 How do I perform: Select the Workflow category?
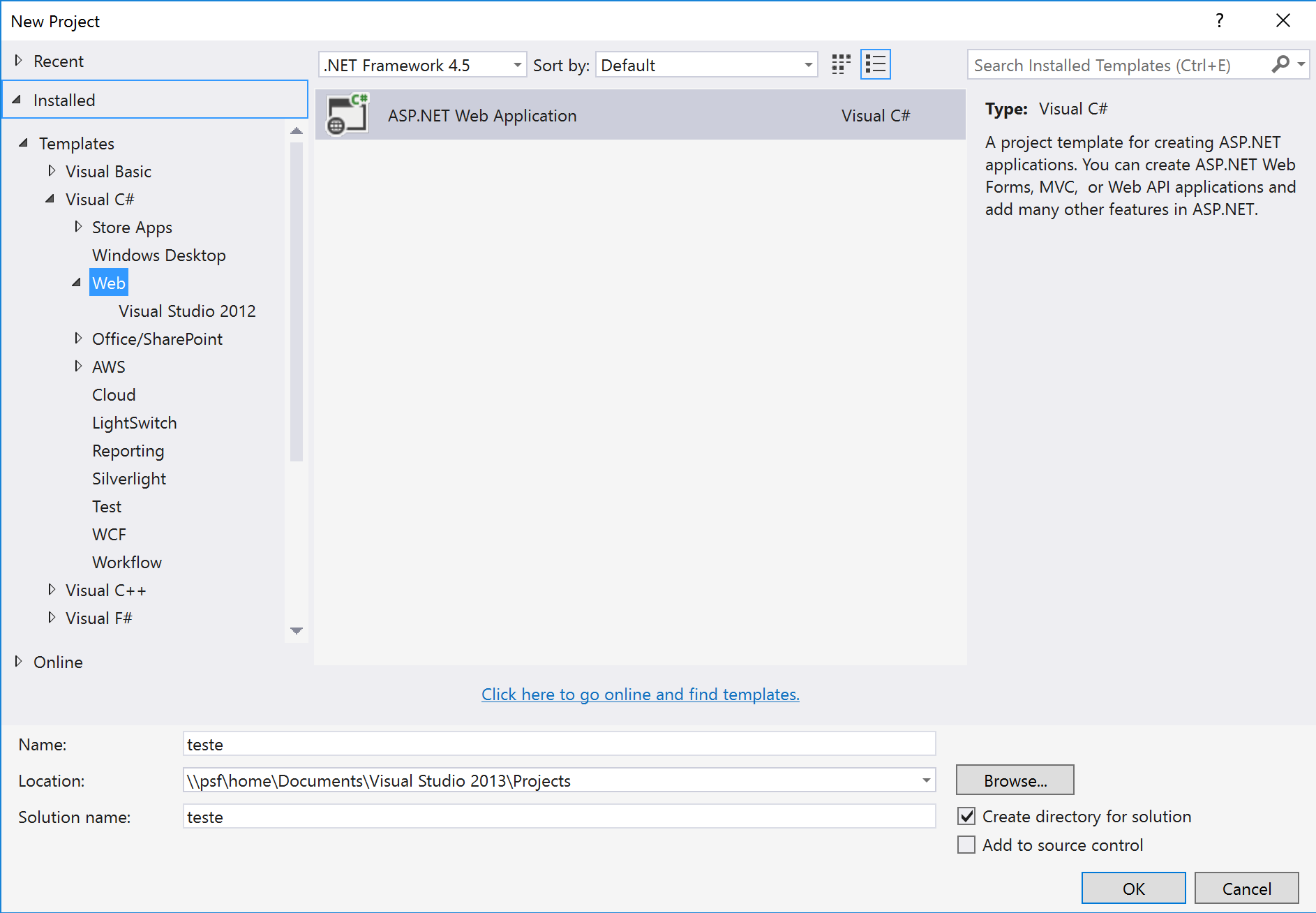point(127,562)
